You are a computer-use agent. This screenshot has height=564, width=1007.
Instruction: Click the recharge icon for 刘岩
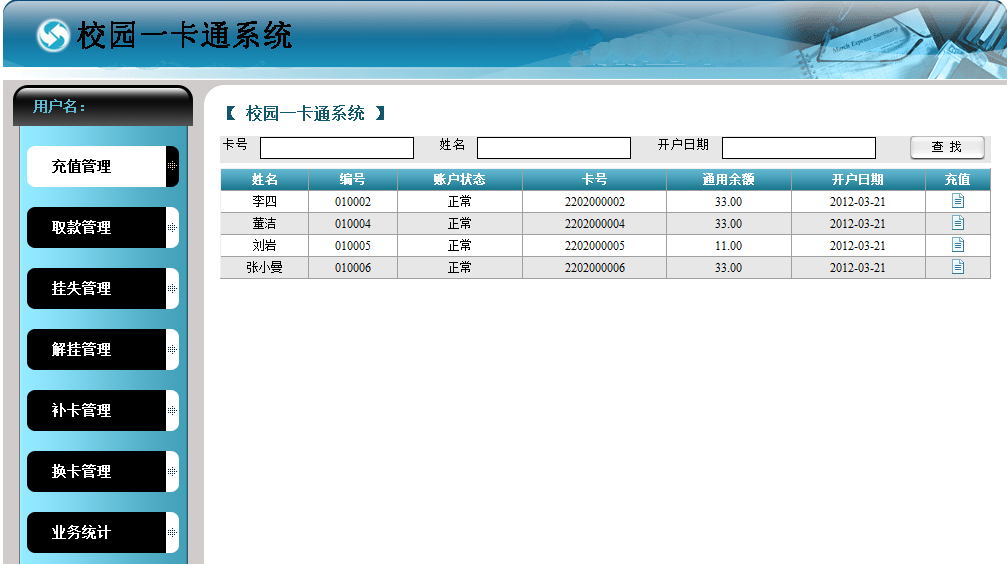pos(958,245)
